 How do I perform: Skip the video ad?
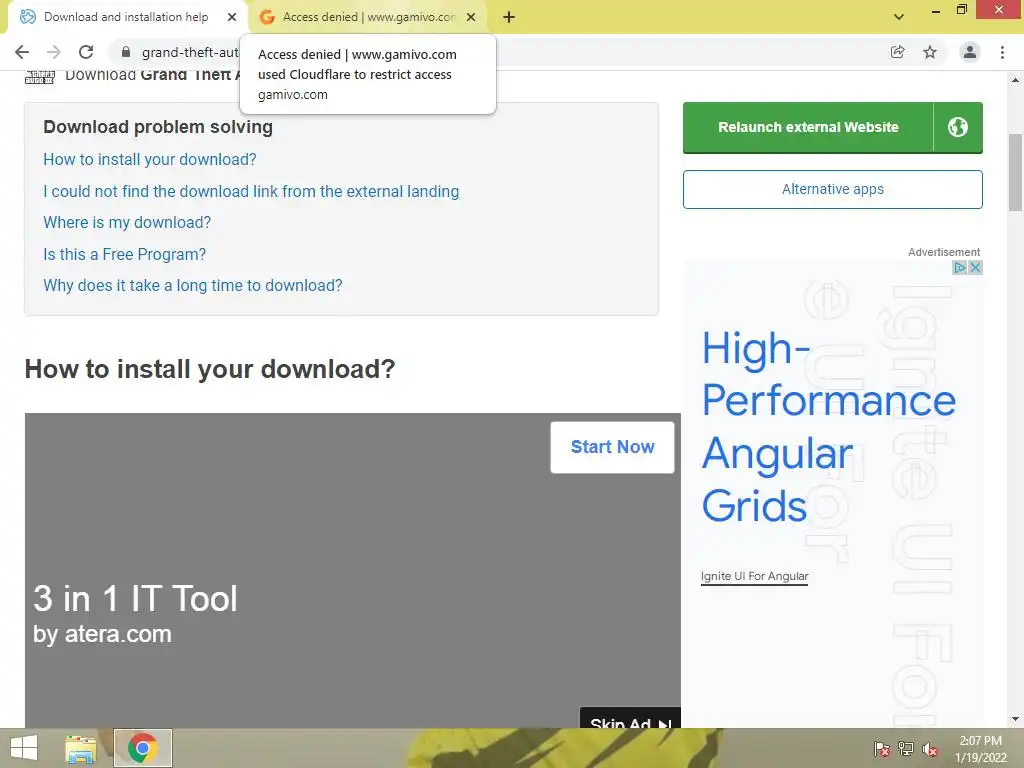pos(630,718)
